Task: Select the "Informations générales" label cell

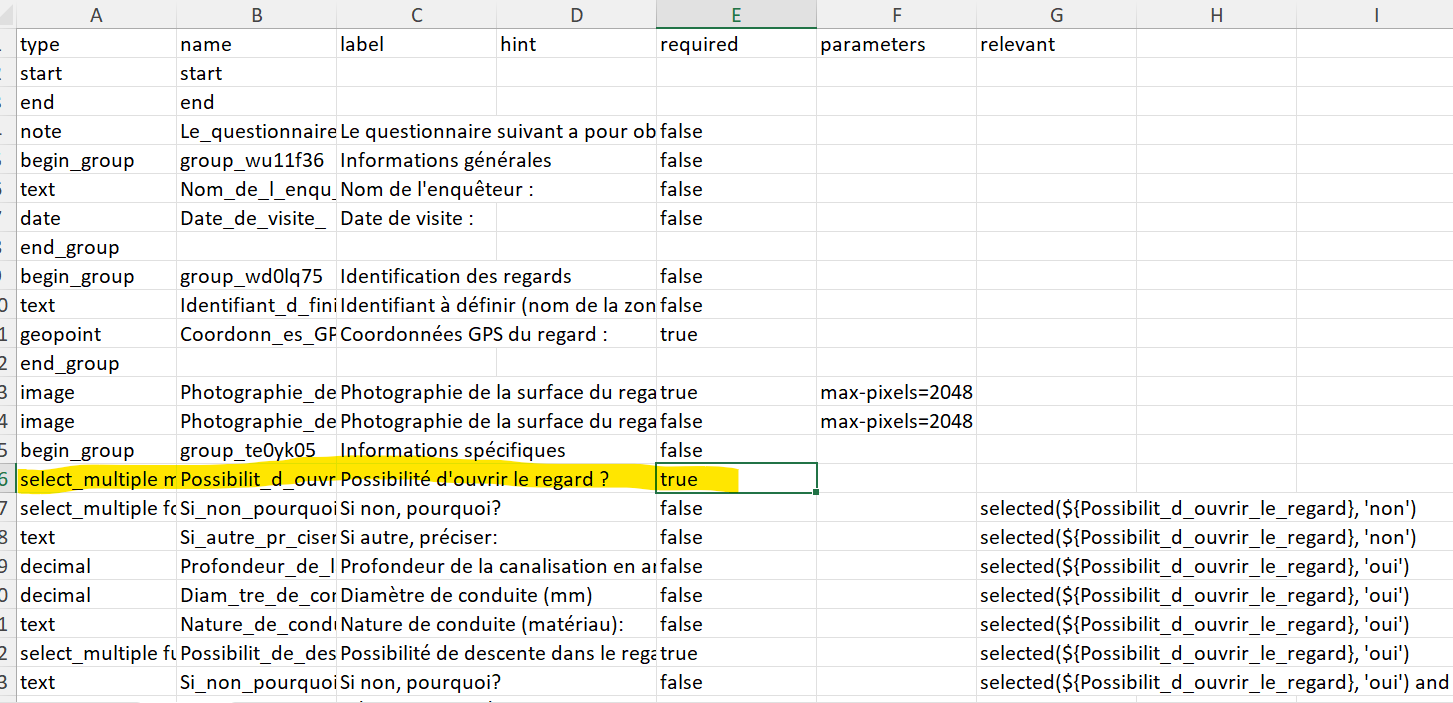Action: tap(446, 160)
